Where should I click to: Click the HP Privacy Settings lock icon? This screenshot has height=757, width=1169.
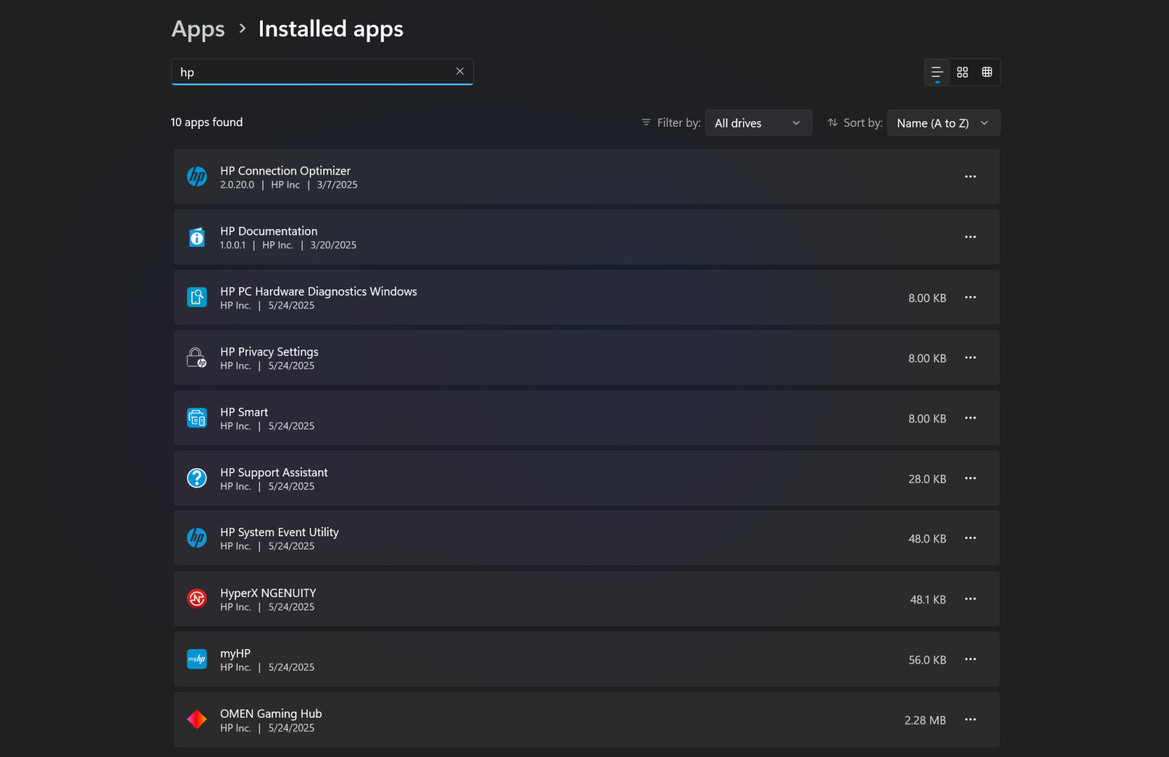(x=197, y=358)
